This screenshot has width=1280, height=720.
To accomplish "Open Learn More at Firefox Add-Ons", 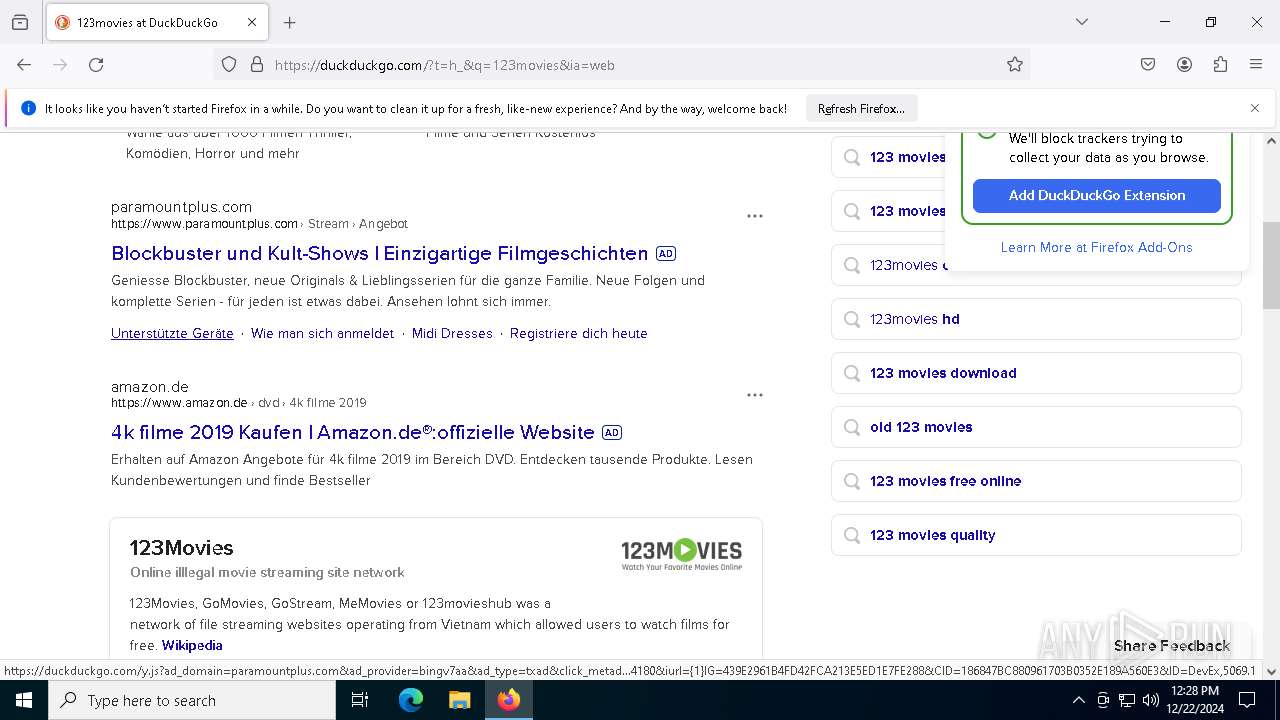I will 1097,248.
